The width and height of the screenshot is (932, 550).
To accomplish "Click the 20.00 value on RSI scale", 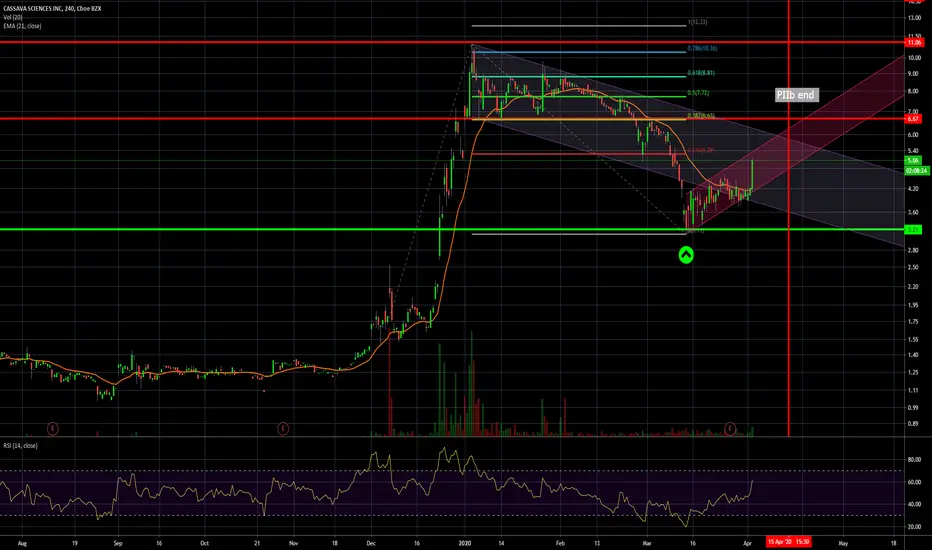I will click(914, 527).
